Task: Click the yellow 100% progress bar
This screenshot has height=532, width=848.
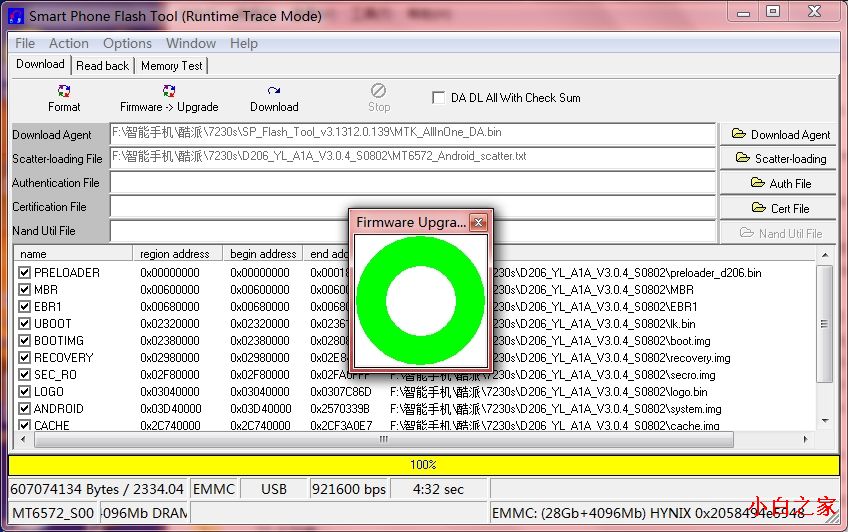Action: point(423,465)
